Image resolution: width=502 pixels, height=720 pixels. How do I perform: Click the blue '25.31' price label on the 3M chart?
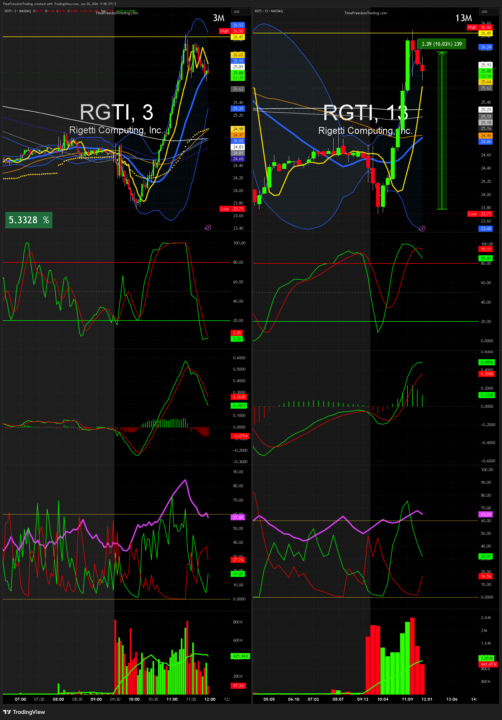(x=237, y=109)
